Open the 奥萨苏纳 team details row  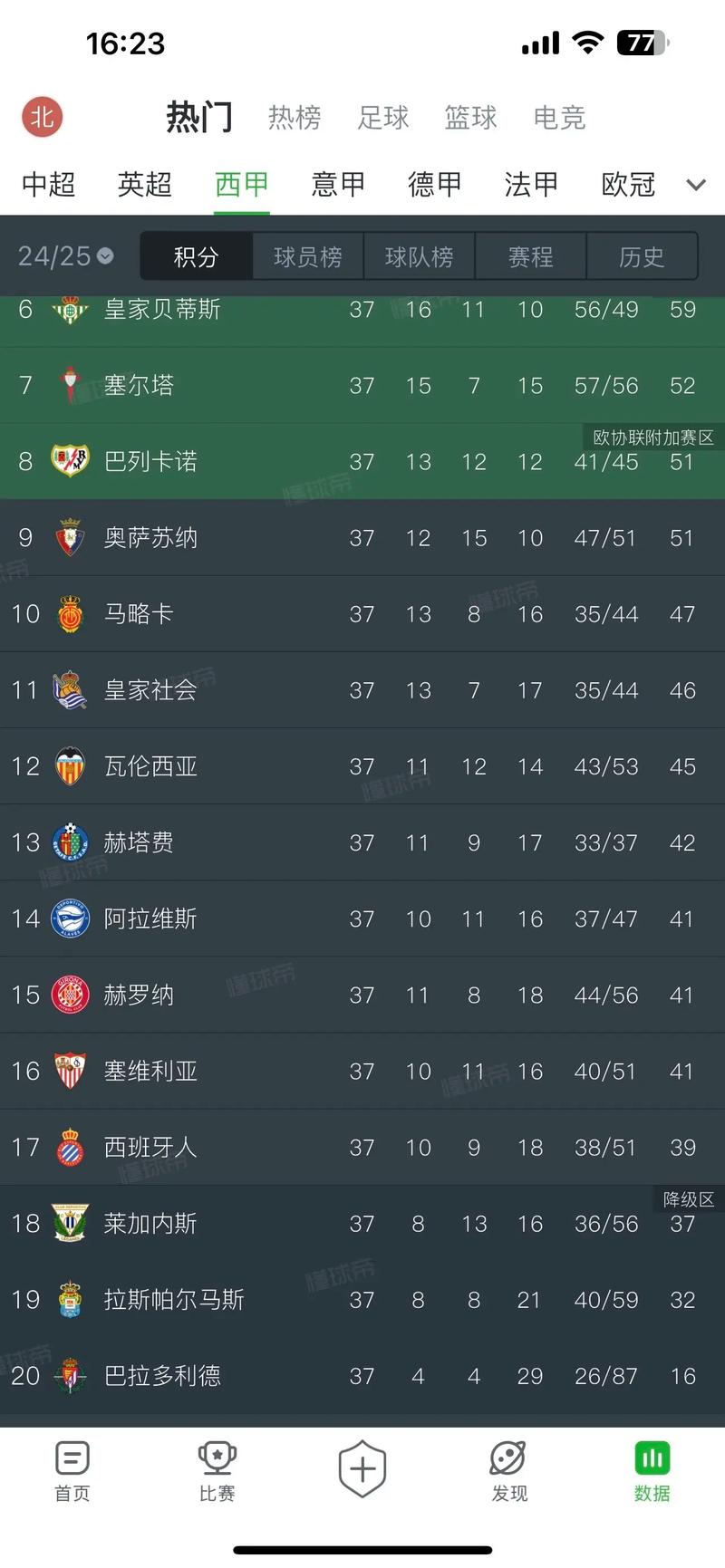click(x=362, y=537)
